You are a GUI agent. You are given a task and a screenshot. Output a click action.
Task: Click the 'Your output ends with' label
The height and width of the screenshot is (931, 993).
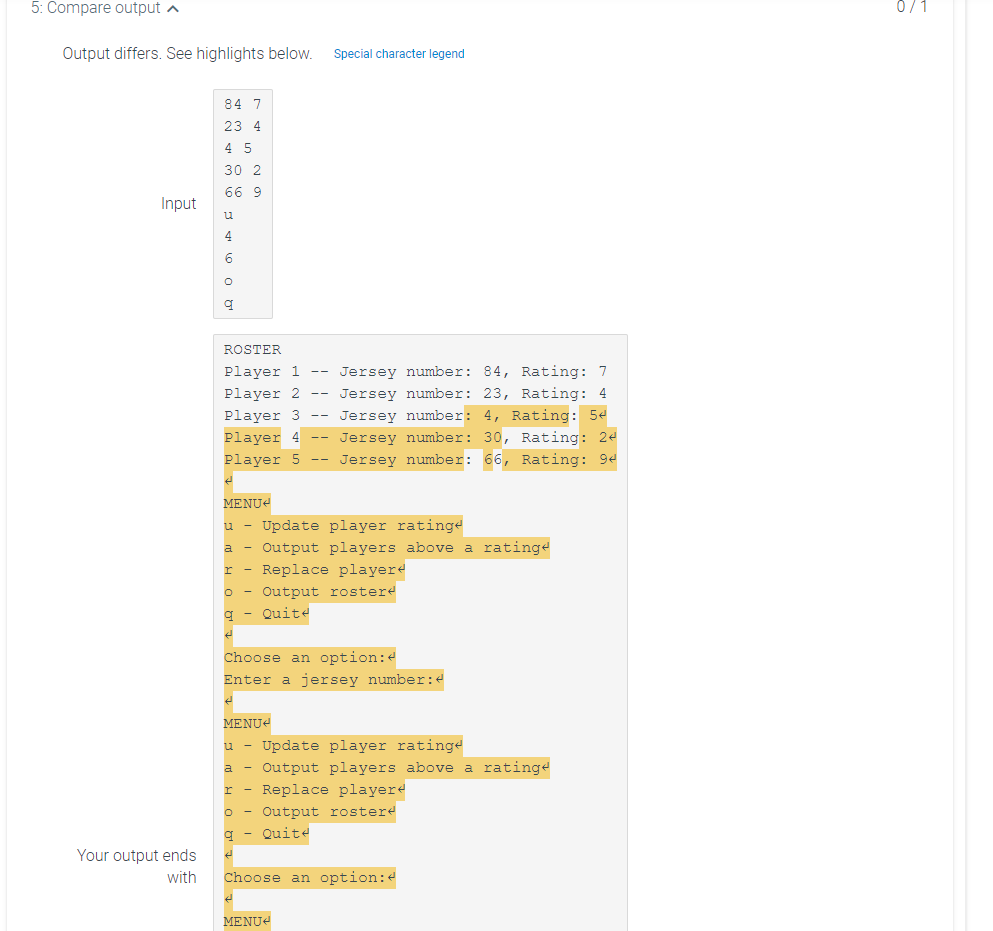(136, 866)
